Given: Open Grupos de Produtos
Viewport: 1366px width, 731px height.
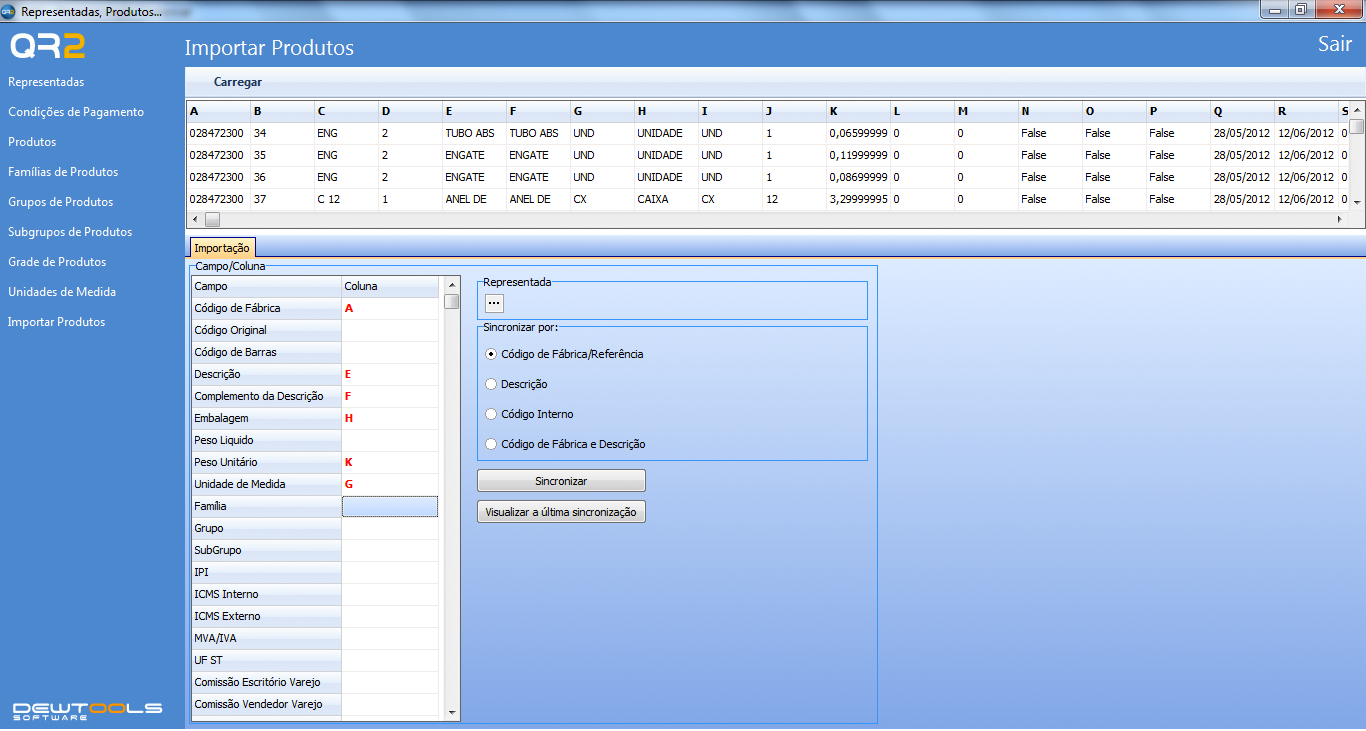Looking at the screenshot, I should (x=61, y=202).
